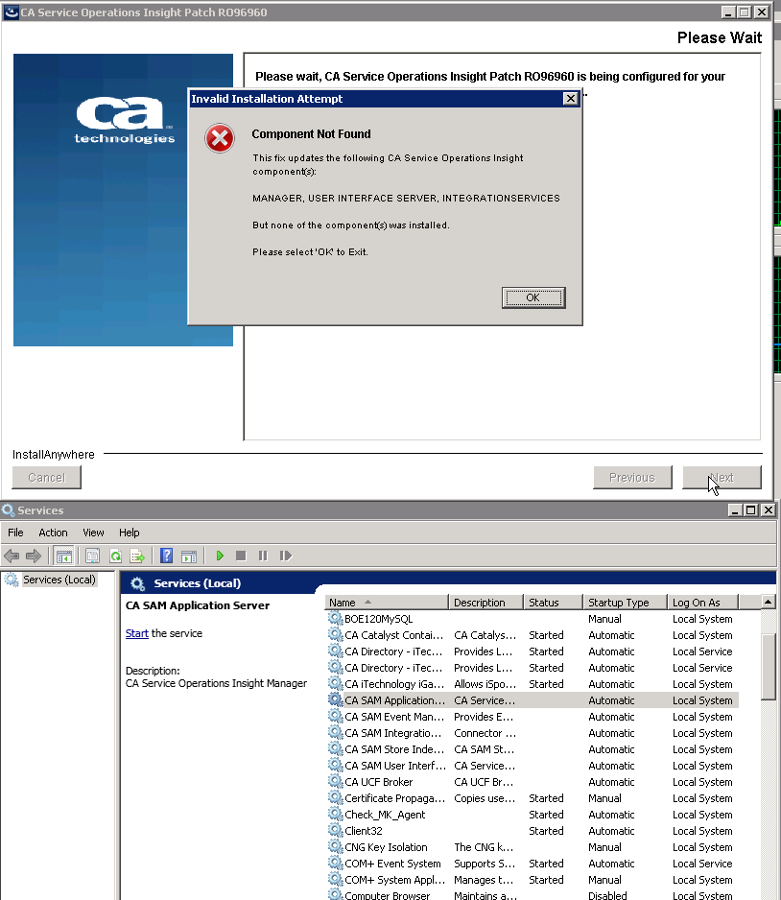Select the COM+ Event System service
The width and height of the screenshot is (781, 900).
click(532, 863)
